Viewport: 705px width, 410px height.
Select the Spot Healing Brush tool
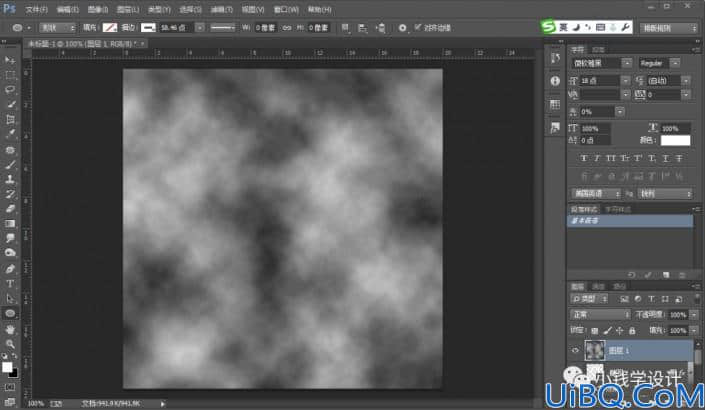pos(10,150)
